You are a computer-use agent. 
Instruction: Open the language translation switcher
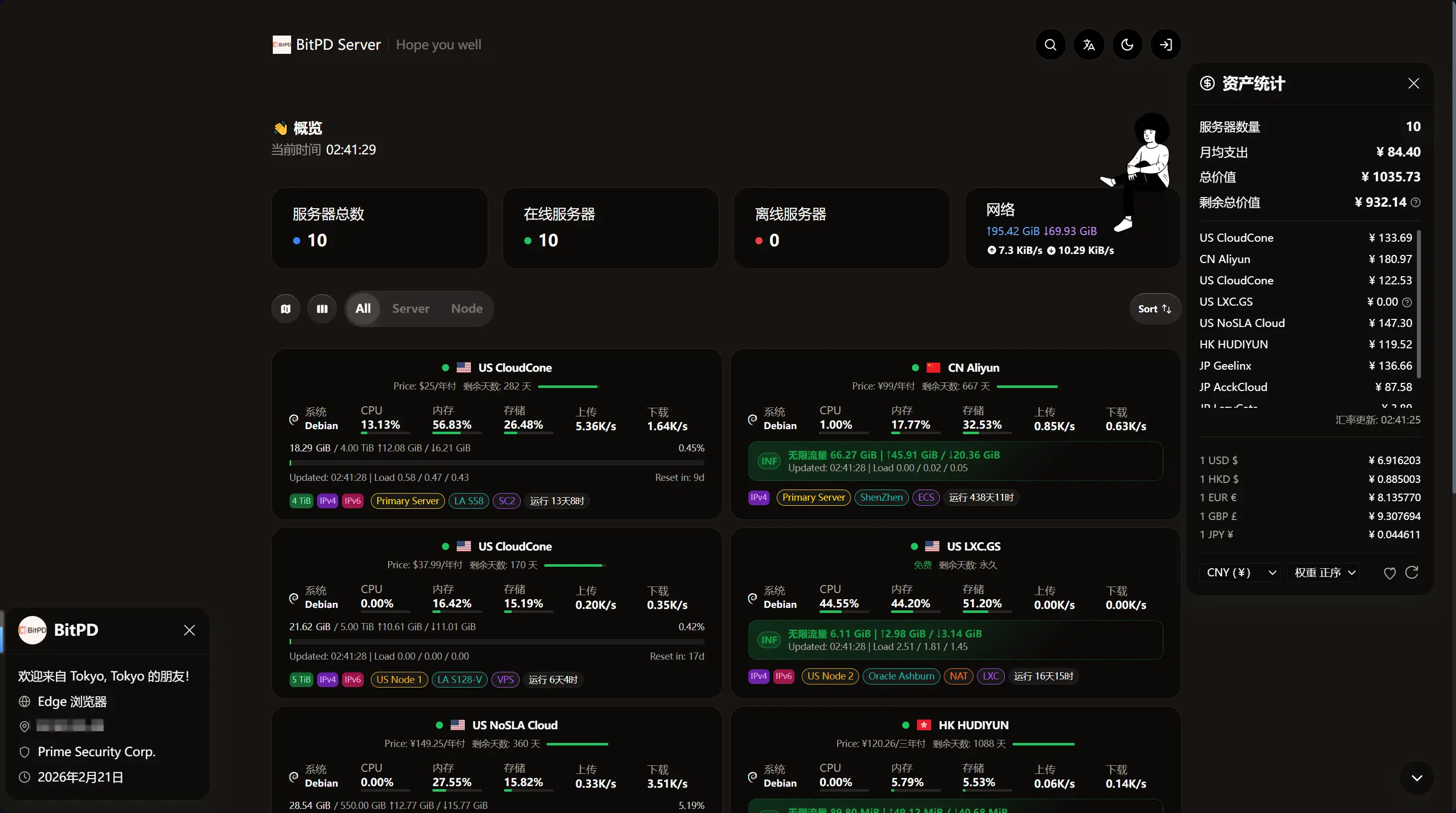point(1089,45)
